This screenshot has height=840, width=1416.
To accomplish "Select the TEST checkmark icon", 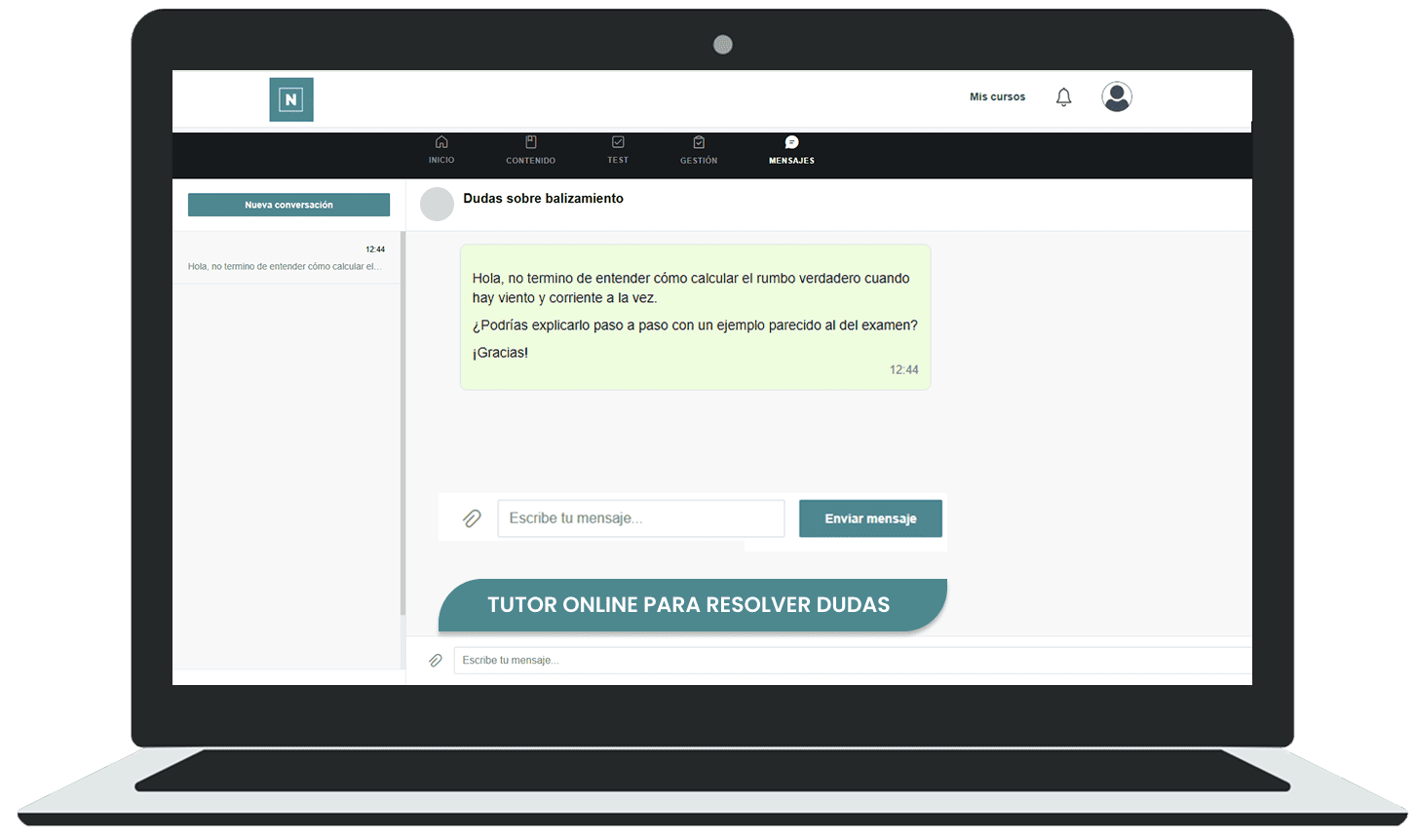I will click(618, 141).
